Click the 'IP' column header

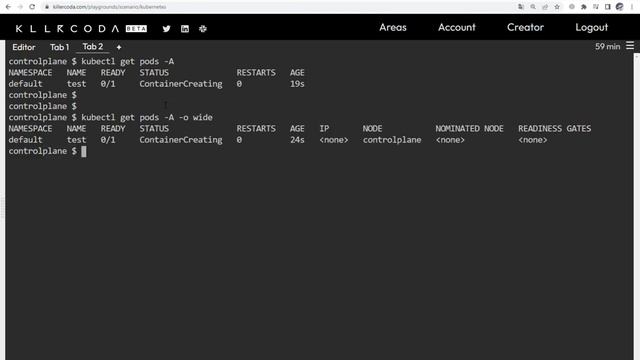pyautogui.click(x=324, y=129)
